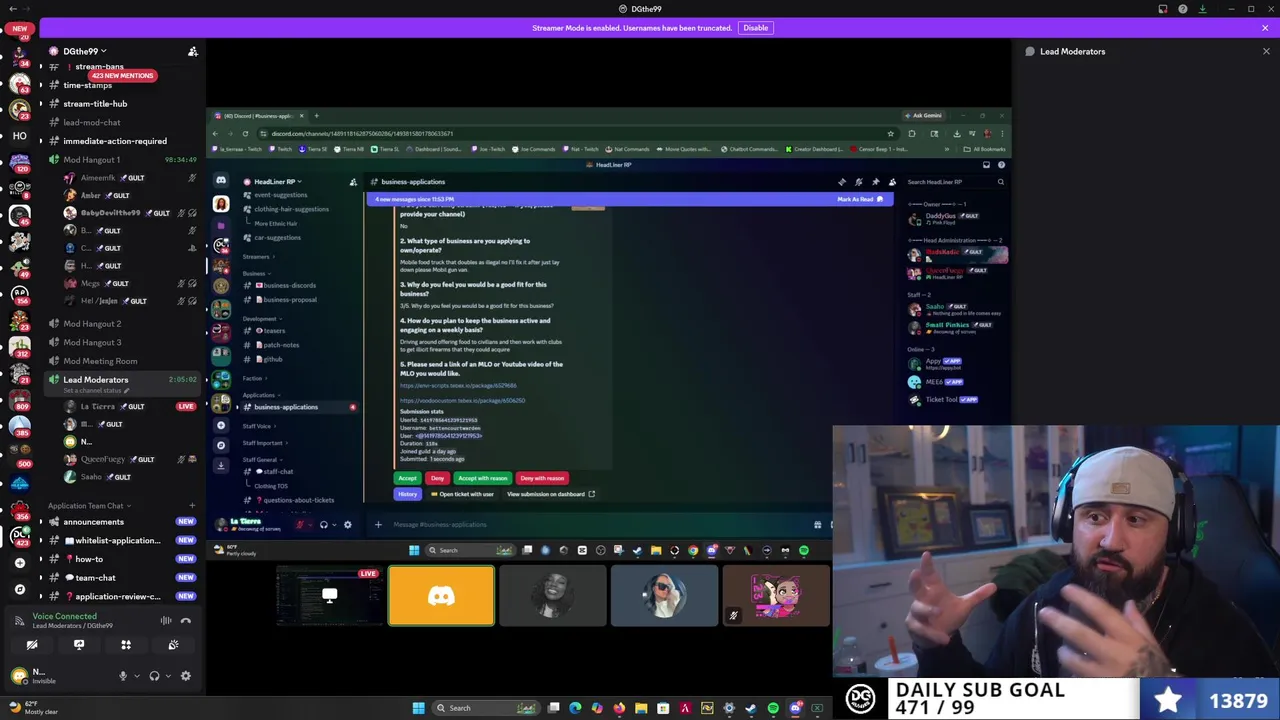Open help icon in Discord title bar
This screenshot has height=720, width=1280.
1183,9
